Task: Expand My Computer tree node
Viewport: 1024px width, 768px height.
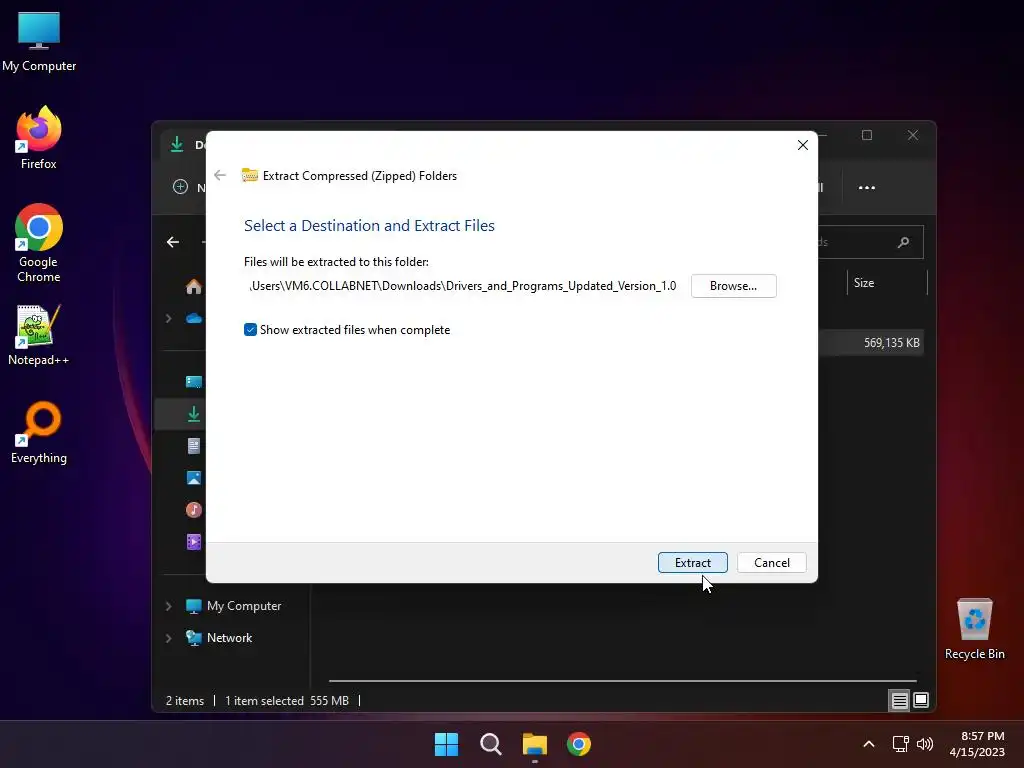Action: (x=168, y=606)
